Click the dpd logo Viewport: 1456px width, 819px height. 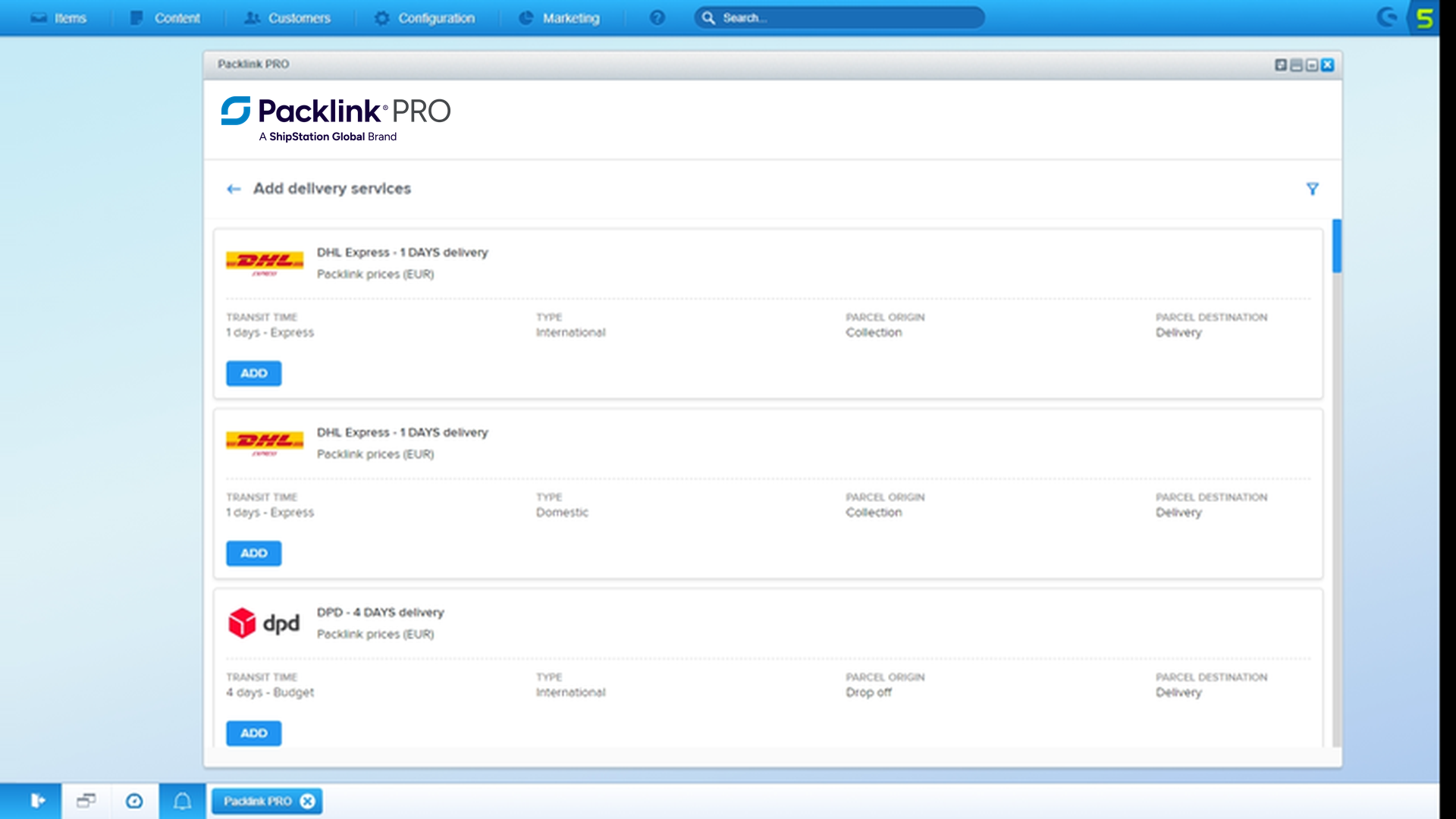click(264, 623)
